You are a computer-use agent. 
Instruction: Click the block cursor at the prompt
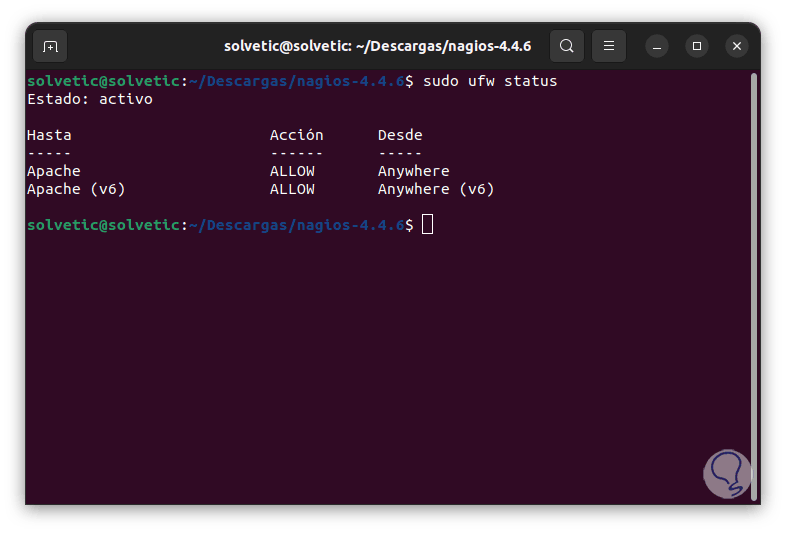pyautogui.click(x=427, y=225)
